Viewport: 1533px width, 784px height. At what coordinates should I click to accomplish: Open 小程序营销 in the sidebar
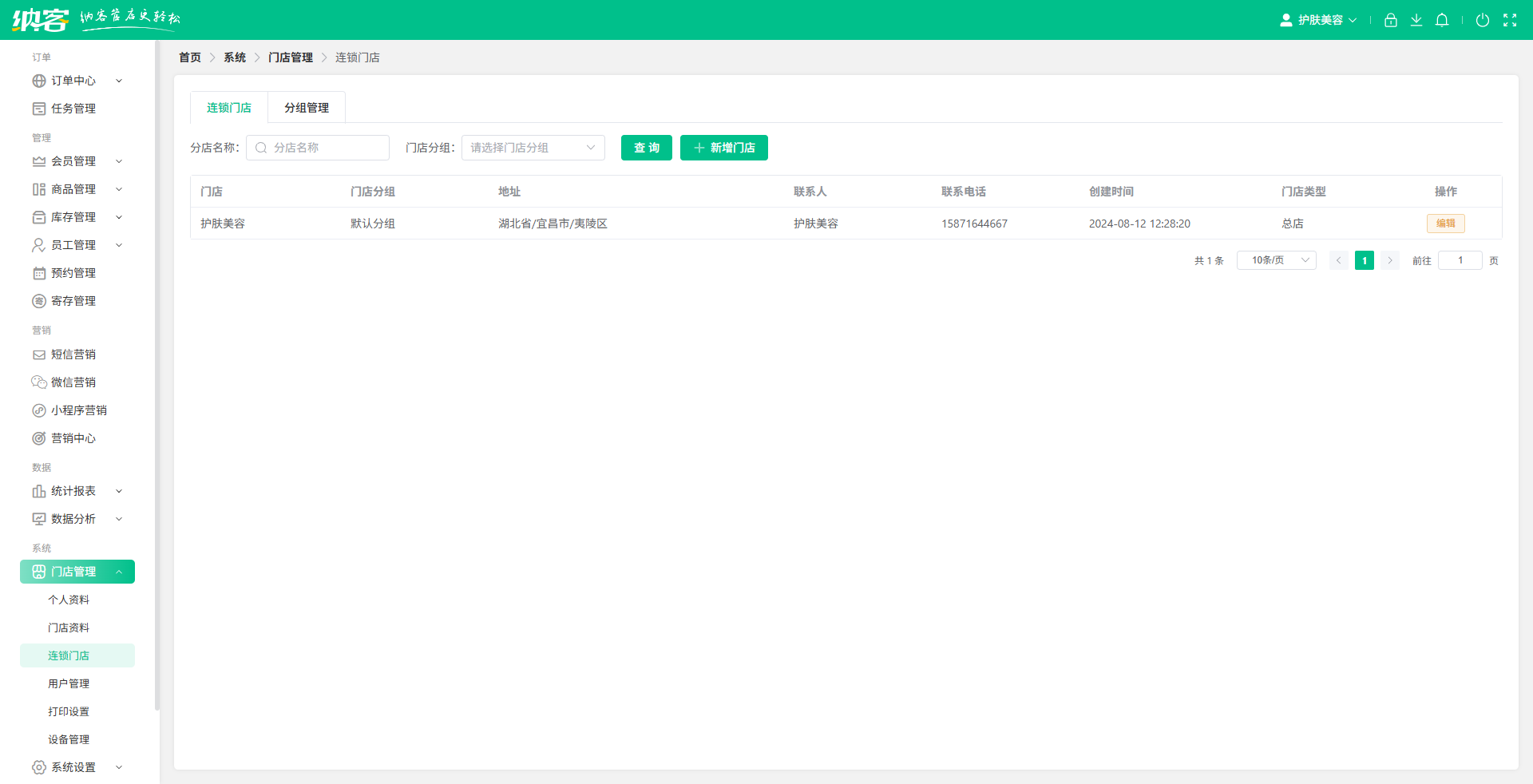(x=77, y=410)
